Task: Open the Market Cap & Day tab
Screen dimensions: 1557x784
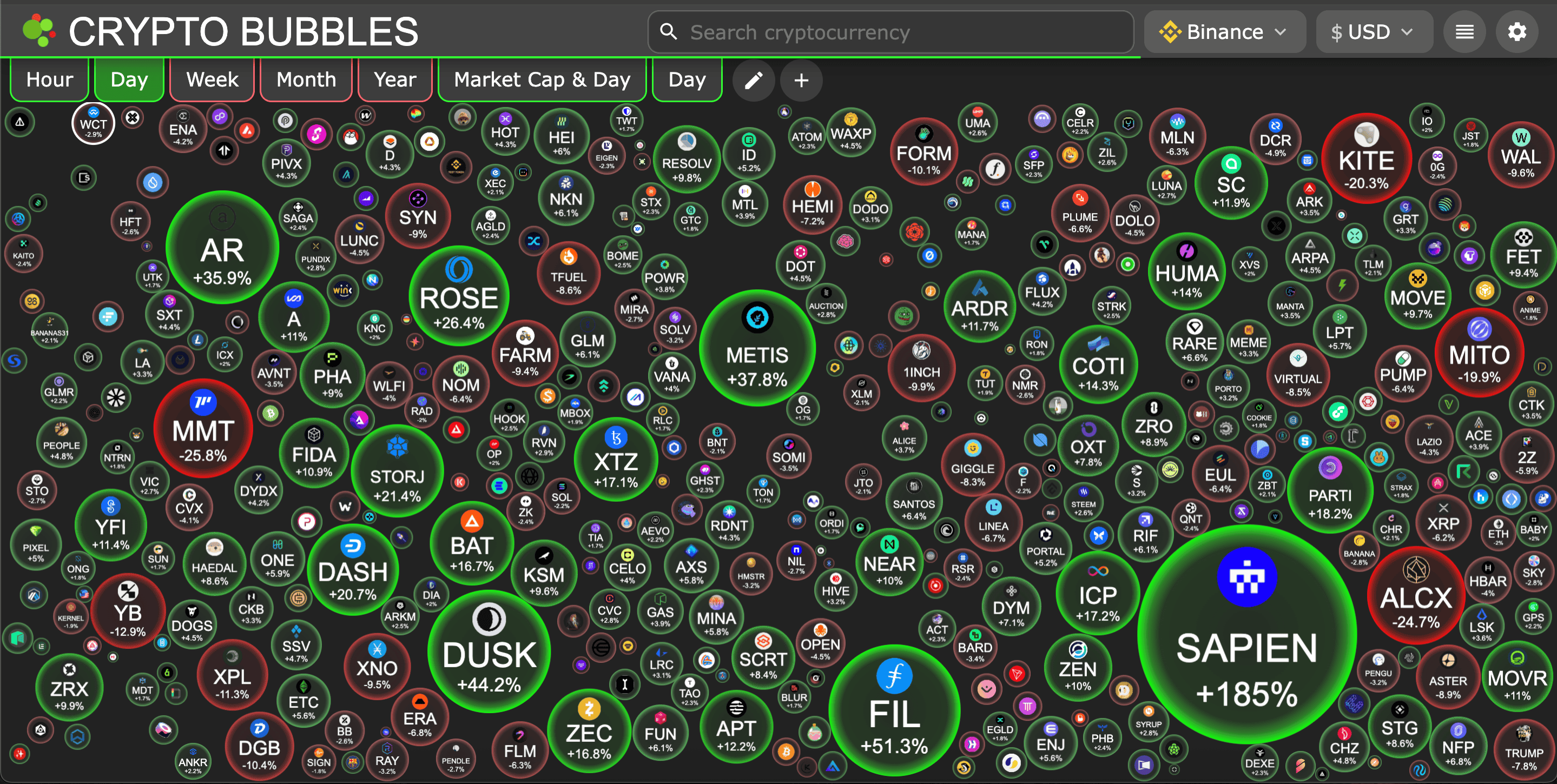Action: (542, 79)
